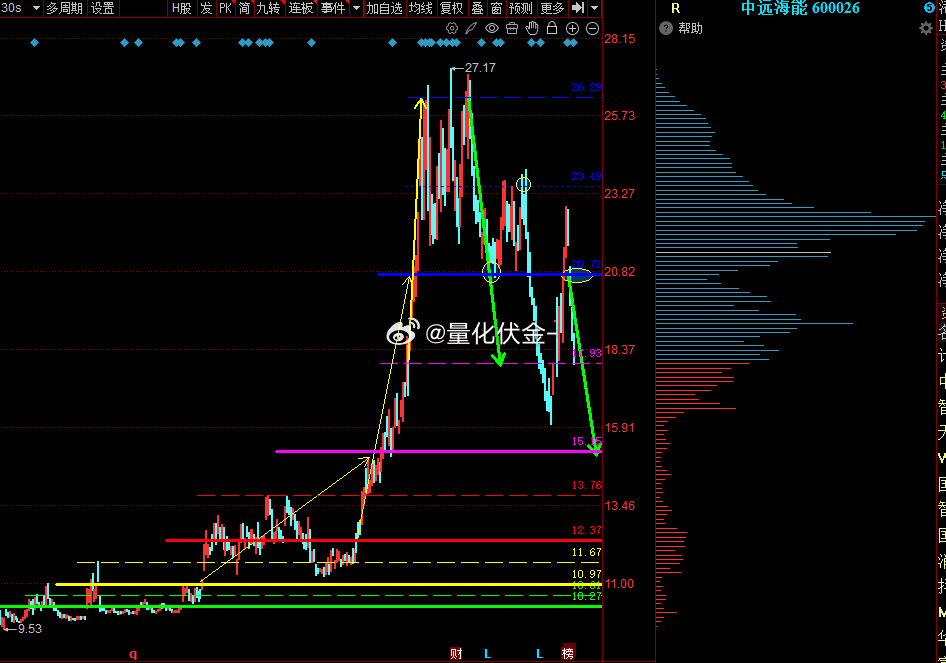Click the gray question mark help icon

click(x=665, y=28)
